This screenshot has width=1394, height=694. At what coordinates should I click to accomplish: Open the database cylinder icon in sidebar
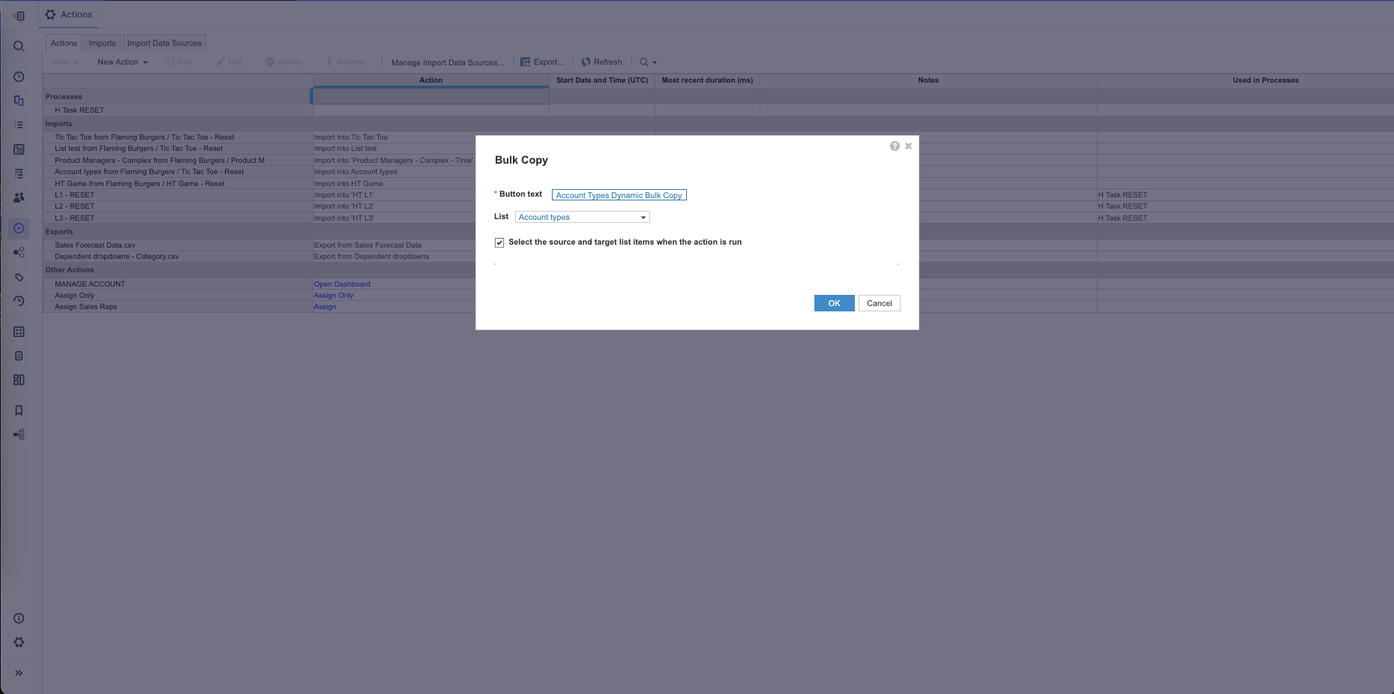click(18, 356)
